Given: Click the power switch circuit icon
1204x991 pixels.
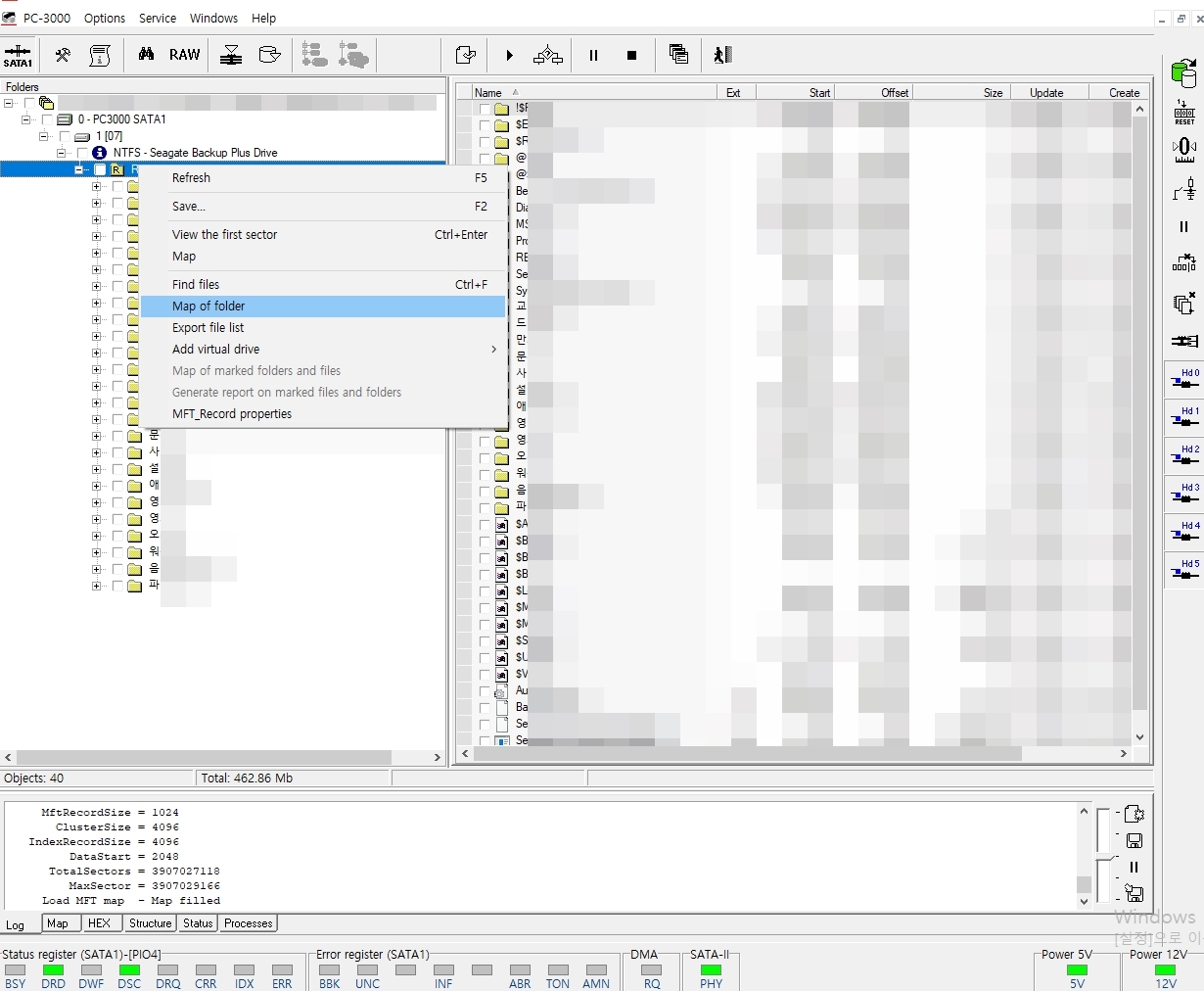Looking at the screenshot, I should click(1183, 188).
